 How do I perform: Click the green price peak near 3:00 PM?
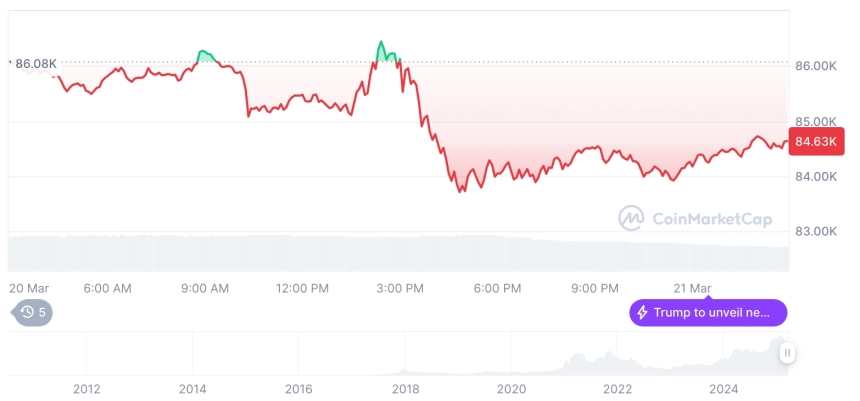(387, 52)
